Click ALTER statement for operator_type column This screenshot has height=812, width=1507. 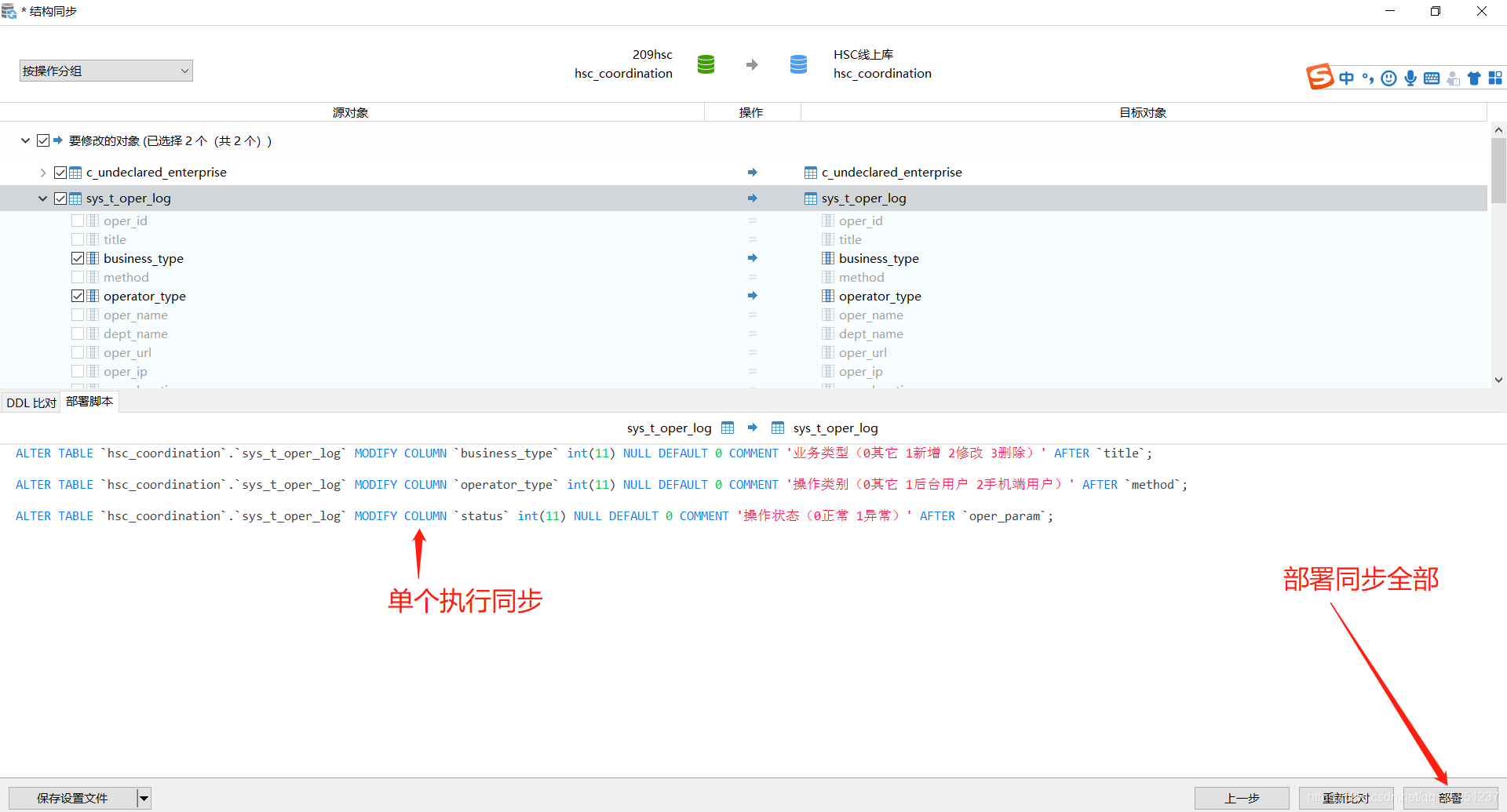click(601, 485)
